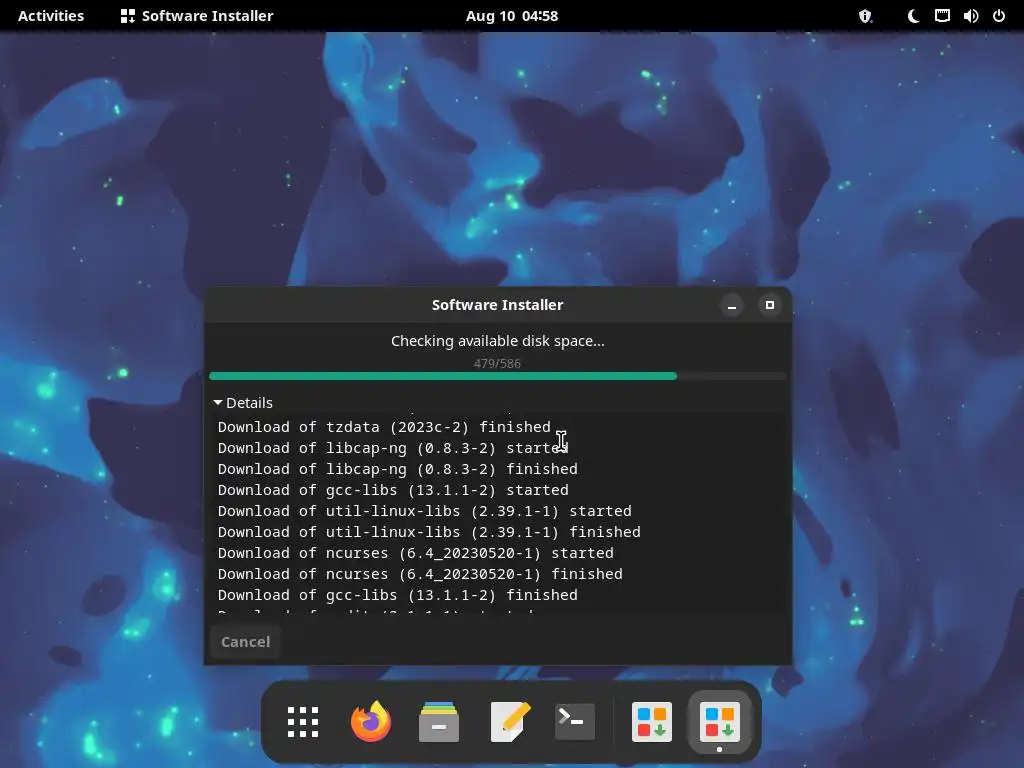
Task: Open the Text Editor dock icon
Action: pyautogui.click(x=510, y=722)
